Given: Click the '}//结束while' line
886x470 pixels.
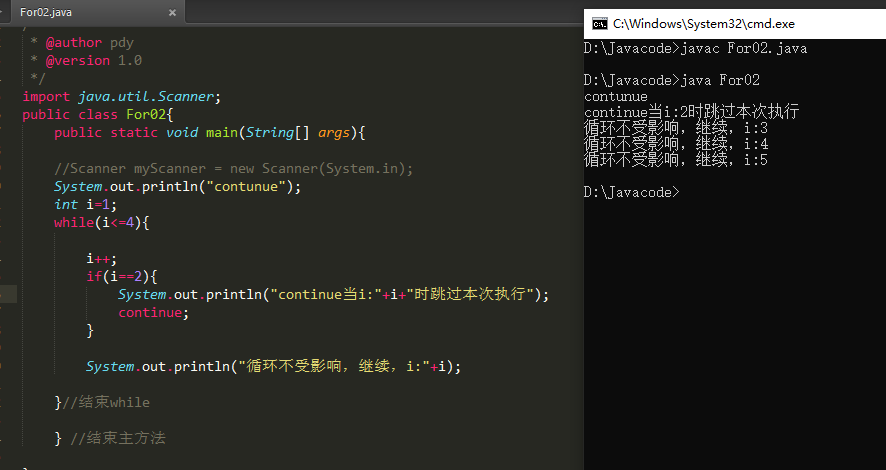Looking at the screenshot, I should [102, 402].
